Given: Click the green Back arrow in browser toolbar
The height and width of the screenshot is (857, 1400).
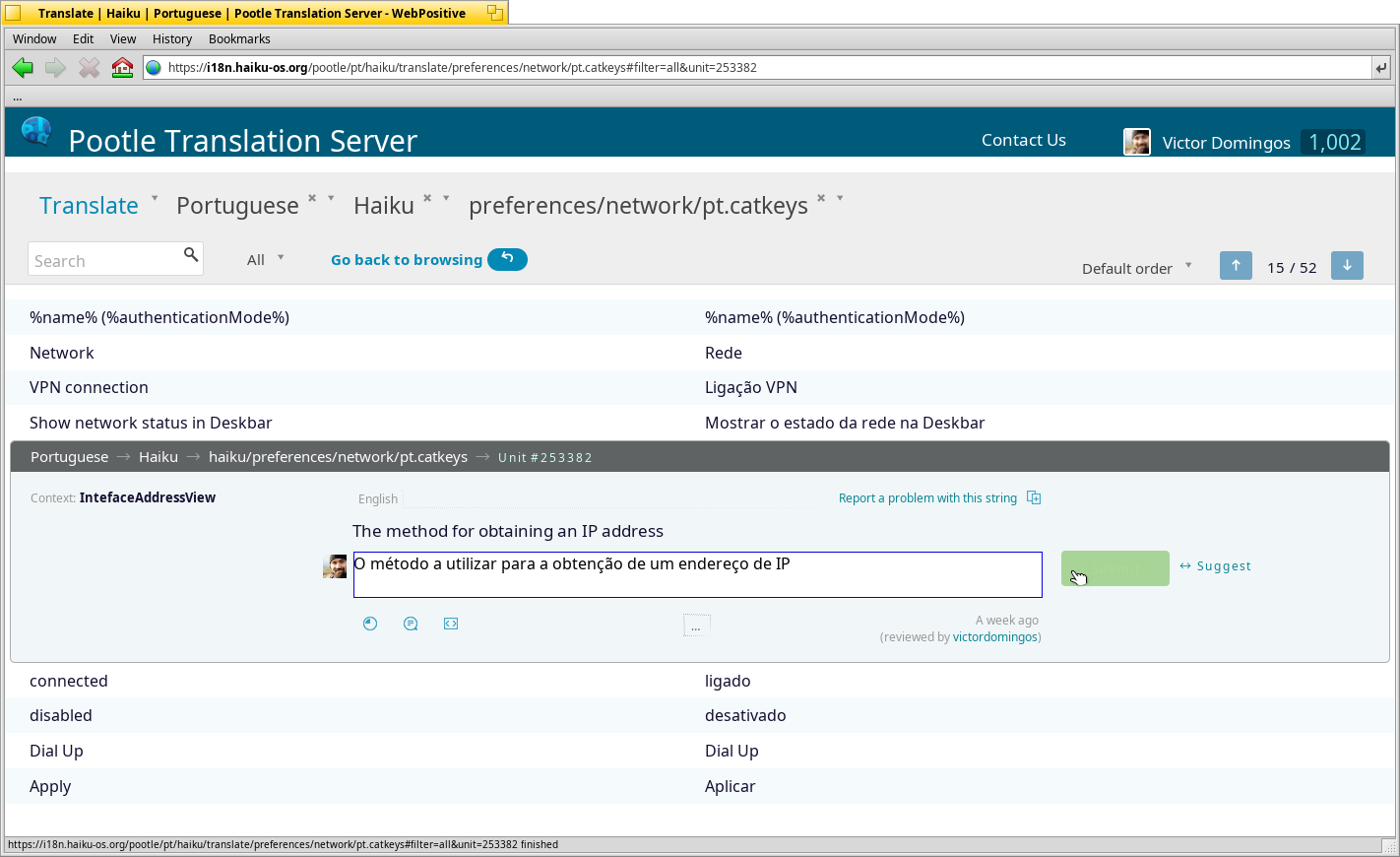Looking at the screenshot, I should tap(23, 68).
